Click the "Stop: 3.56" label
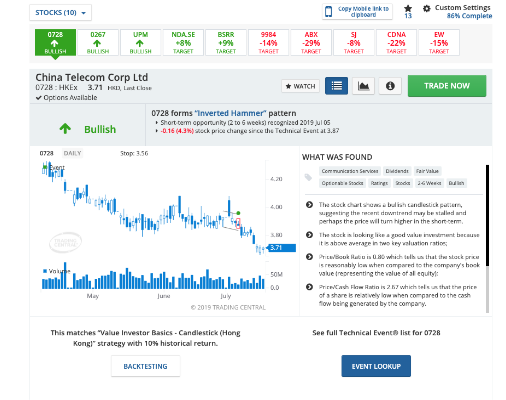The height and width of the screenshot is (400, 506). point(134,153)
